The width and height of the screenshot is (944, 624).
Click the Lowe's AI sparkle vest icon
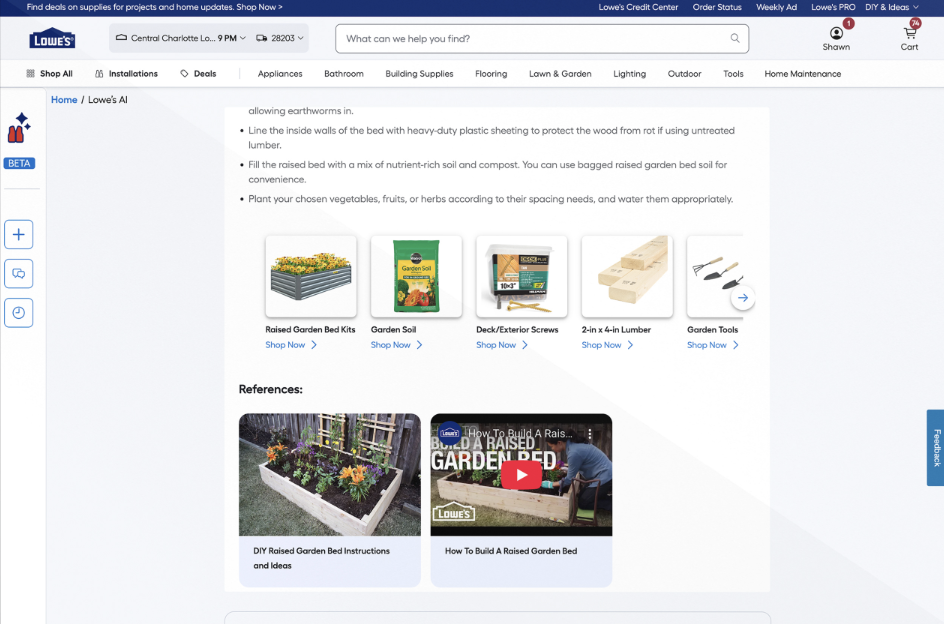click(x=19, y=127)
